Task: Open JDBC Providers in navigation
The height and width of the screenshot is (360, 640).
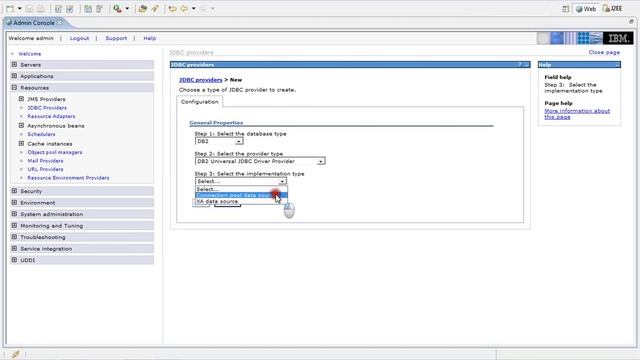Action: (47, 108)
